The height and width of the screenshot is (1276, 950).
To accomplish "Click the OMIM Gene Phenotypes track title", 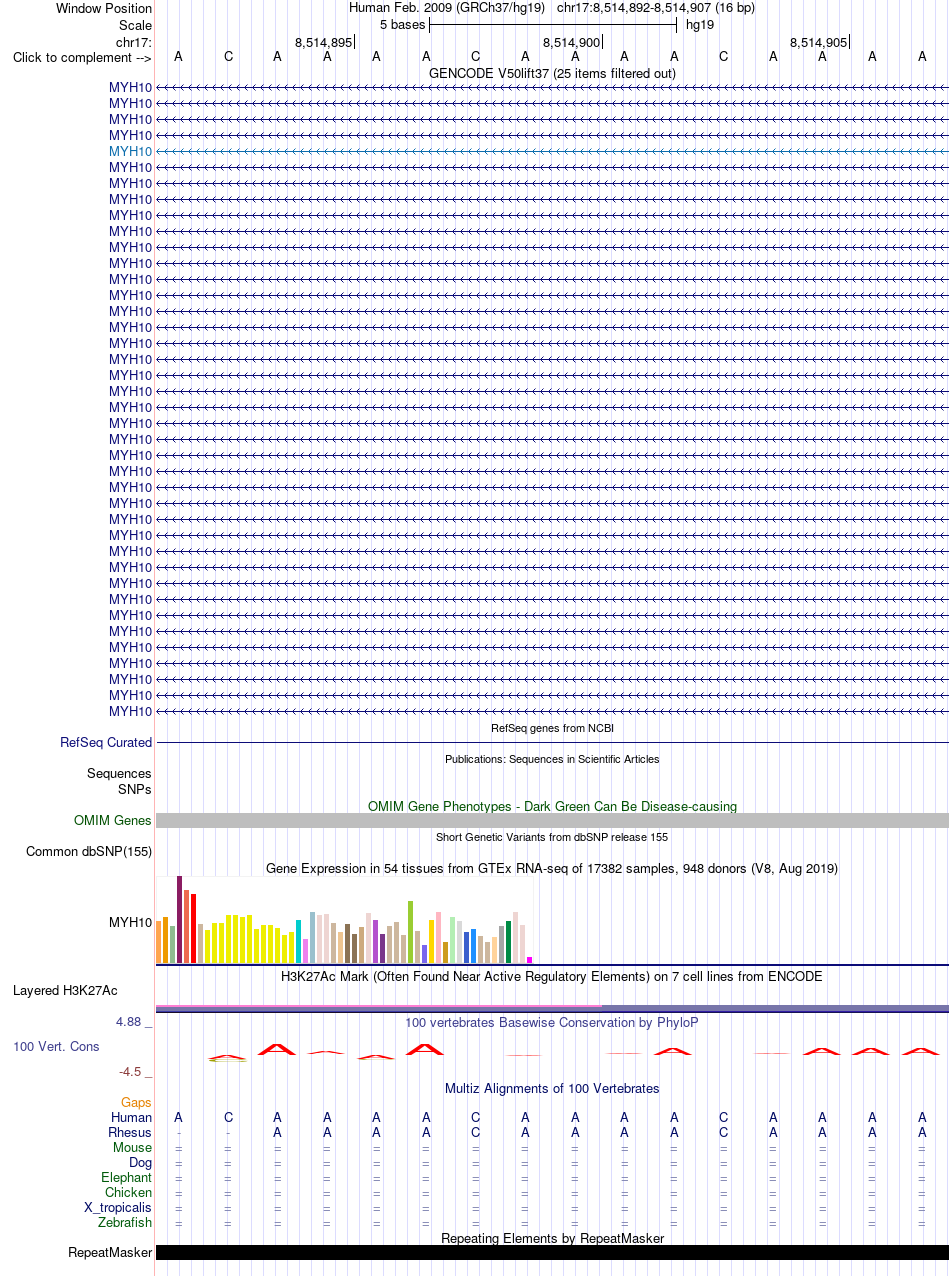I will click(x=552, y=806).
